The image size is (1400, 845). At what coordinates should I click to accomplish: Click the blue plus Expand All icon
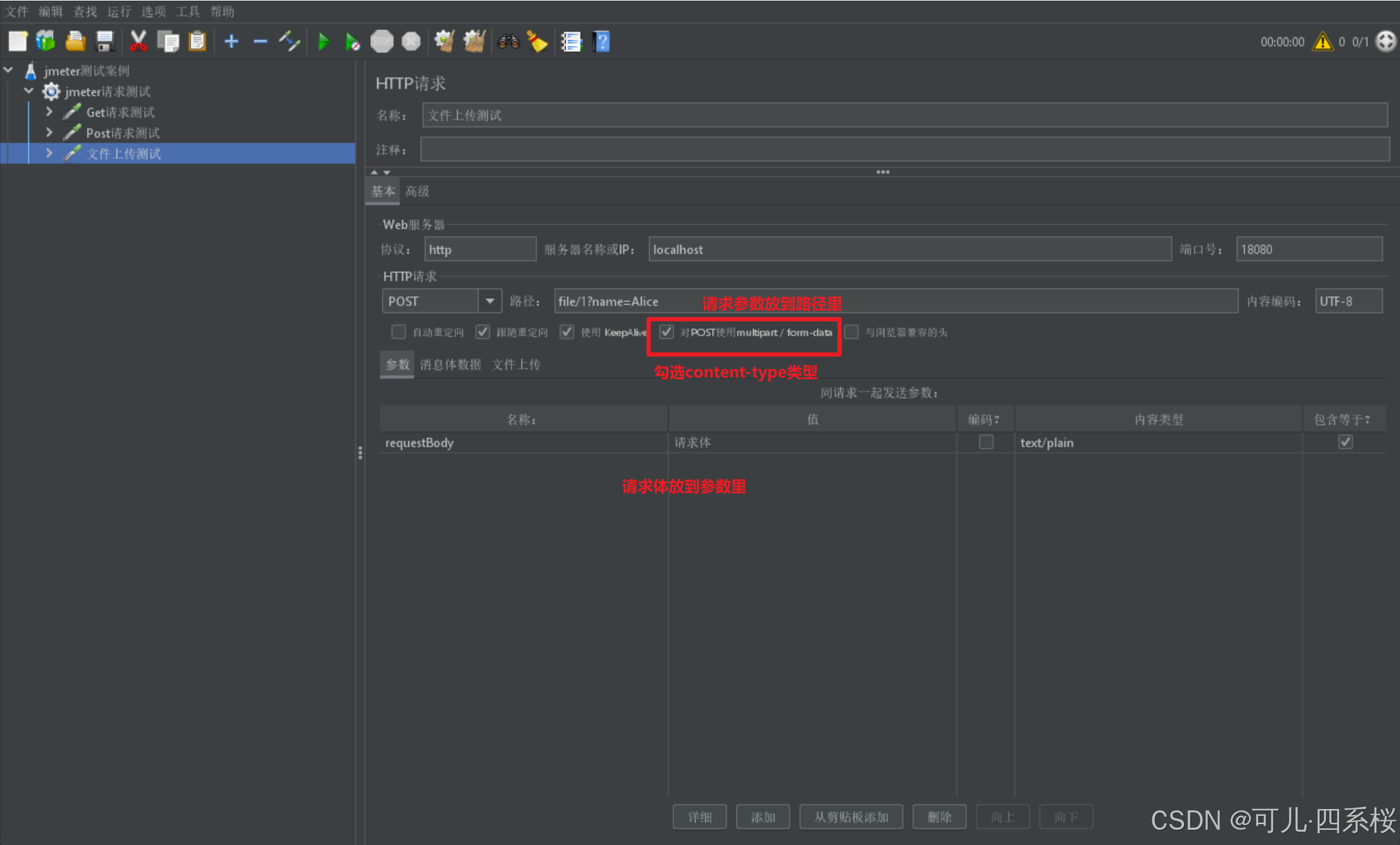[231, 42]
